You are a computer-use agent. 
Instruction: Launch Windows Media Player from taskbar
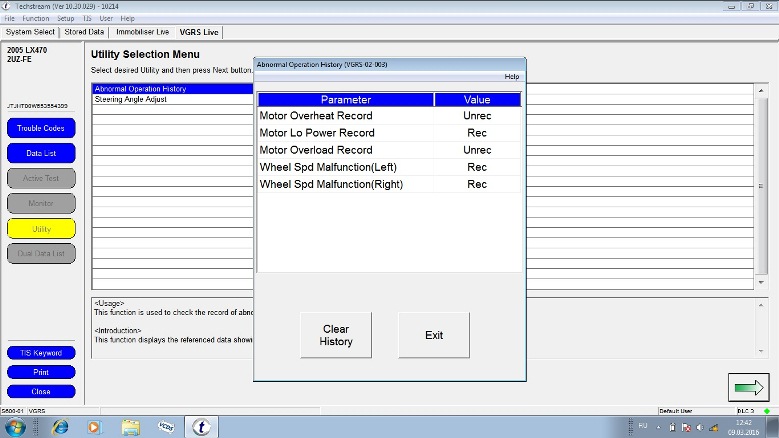pos(95,427)
